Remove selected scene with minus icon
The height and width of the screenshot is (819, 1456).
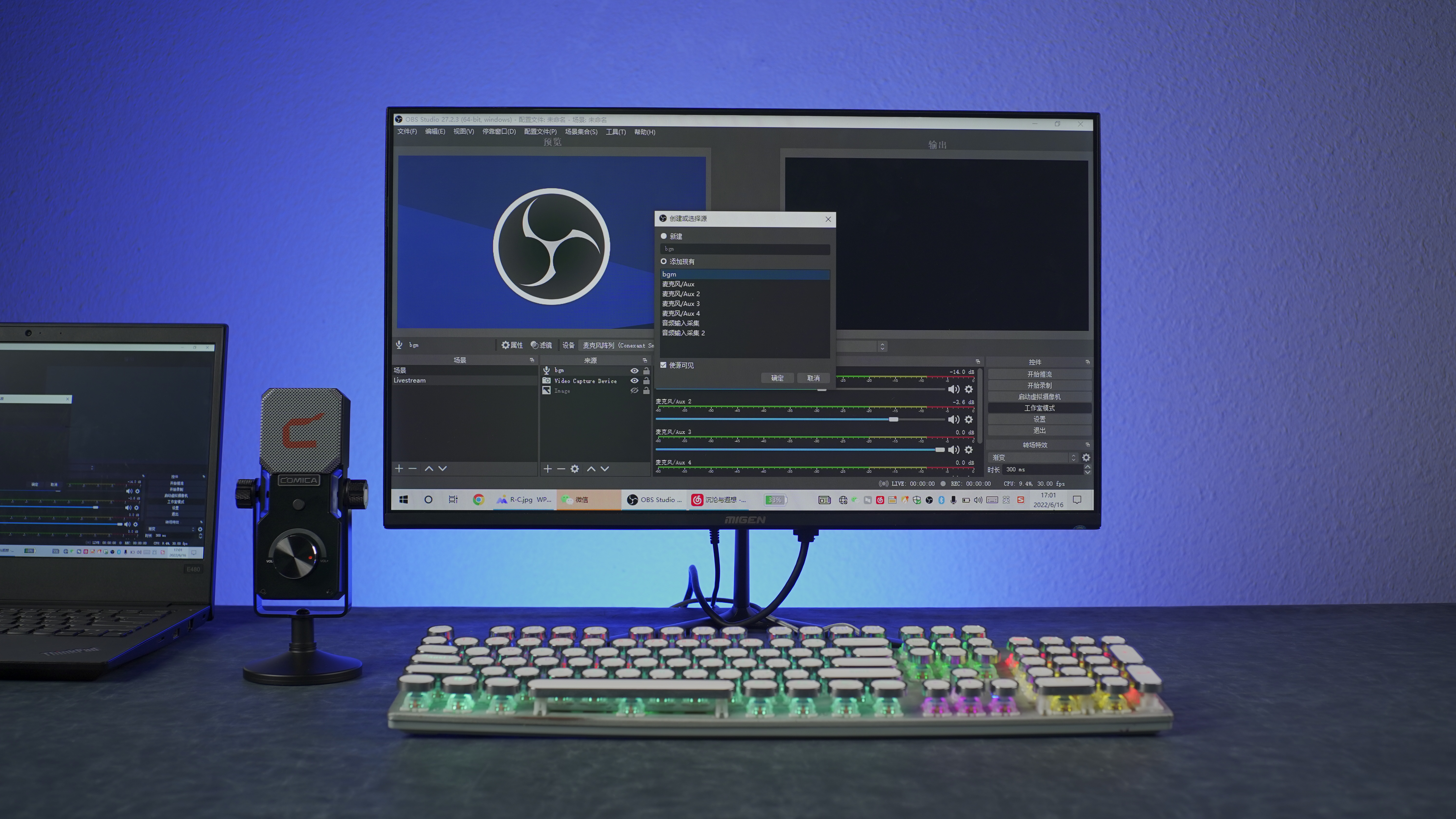(413, 468)
